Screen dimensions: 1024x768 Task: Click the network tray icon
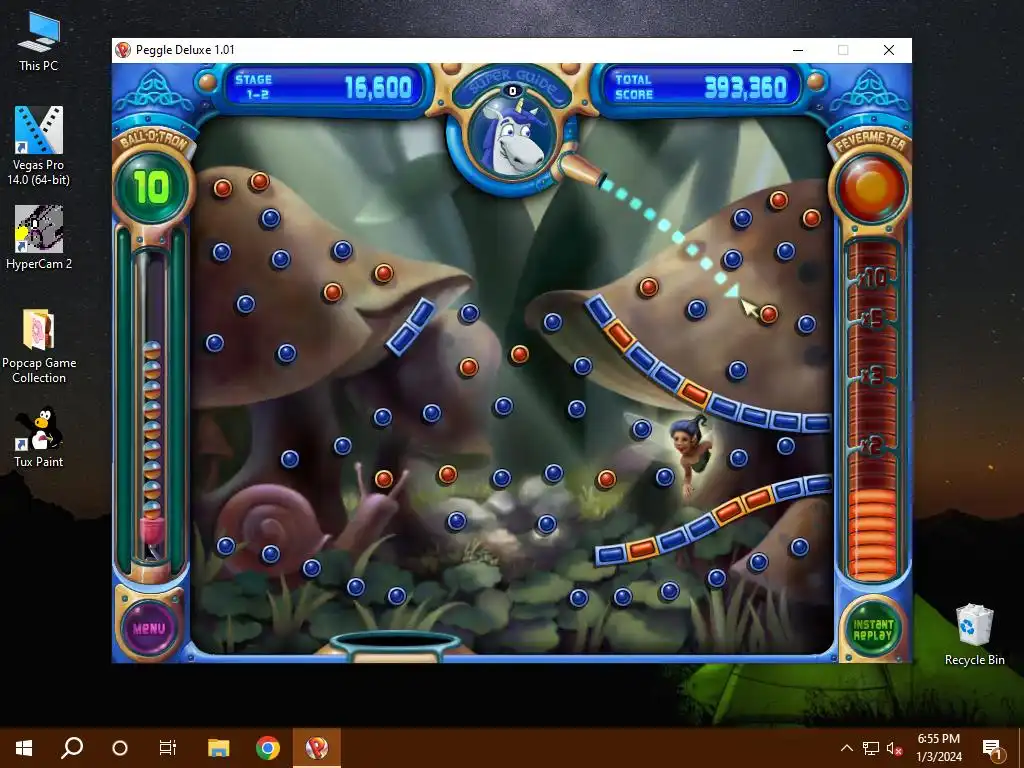(871, 748)
